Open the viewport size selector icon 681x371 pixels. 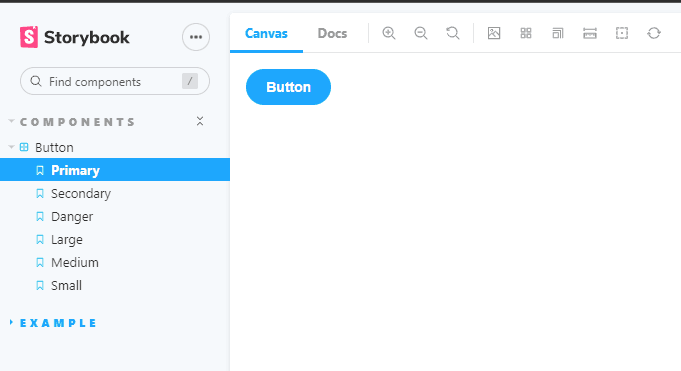pos(558,33)
